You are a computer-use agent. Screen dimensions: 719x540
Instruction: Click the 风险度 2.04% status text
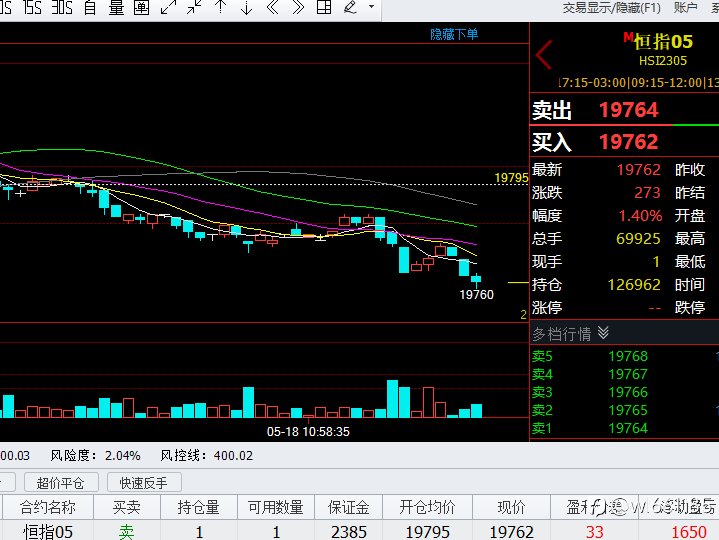[95, 456]
